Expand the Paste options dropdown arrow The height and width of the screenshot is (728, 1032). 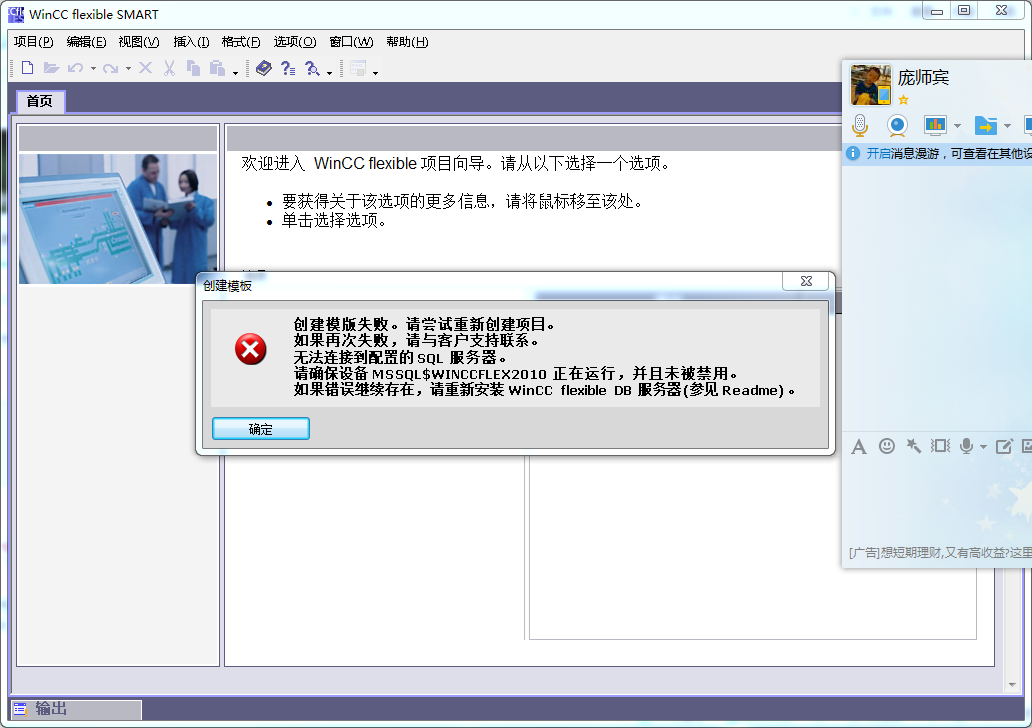click(235, 72)
